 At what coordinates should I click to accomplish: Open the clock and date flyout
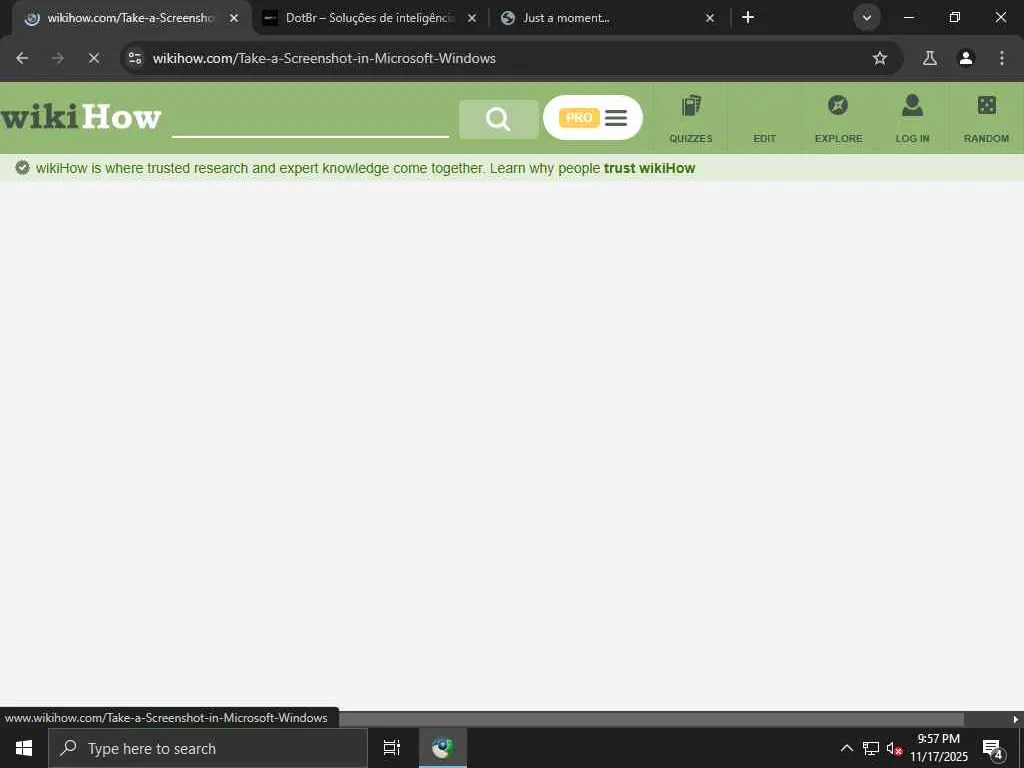click(938, 748)
